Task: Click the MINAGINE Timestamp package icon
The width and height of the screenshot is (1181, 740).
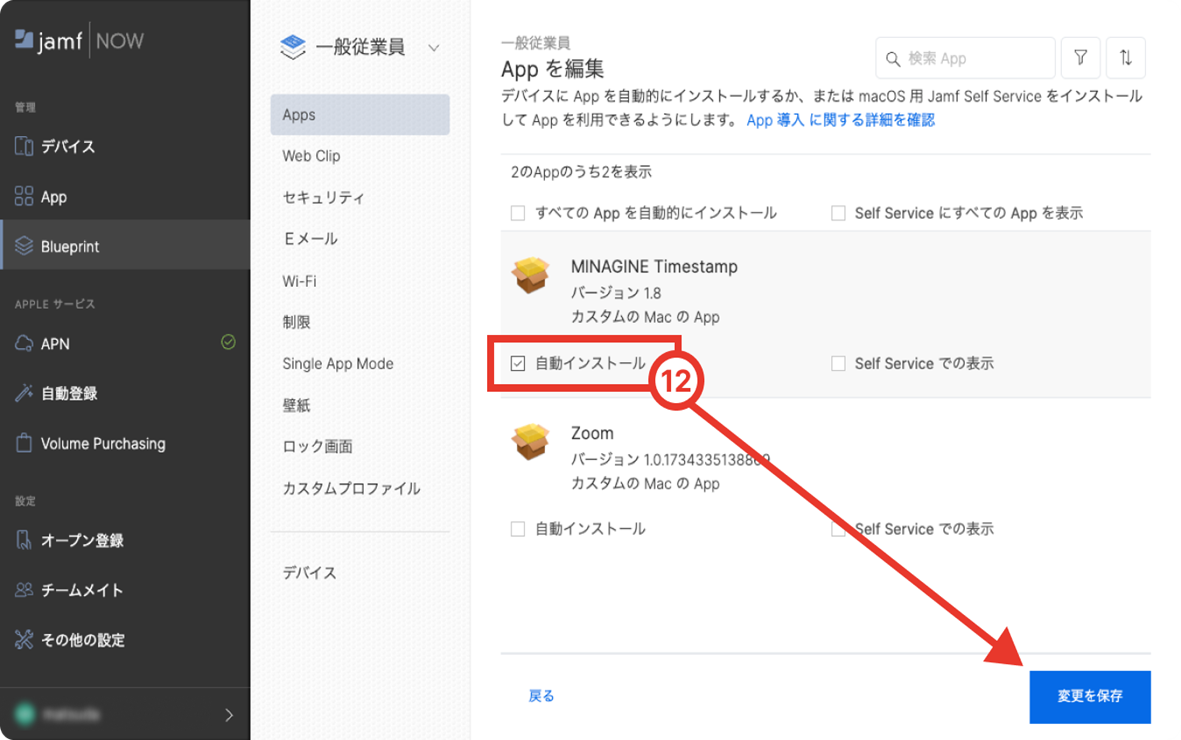Action: 531,275
